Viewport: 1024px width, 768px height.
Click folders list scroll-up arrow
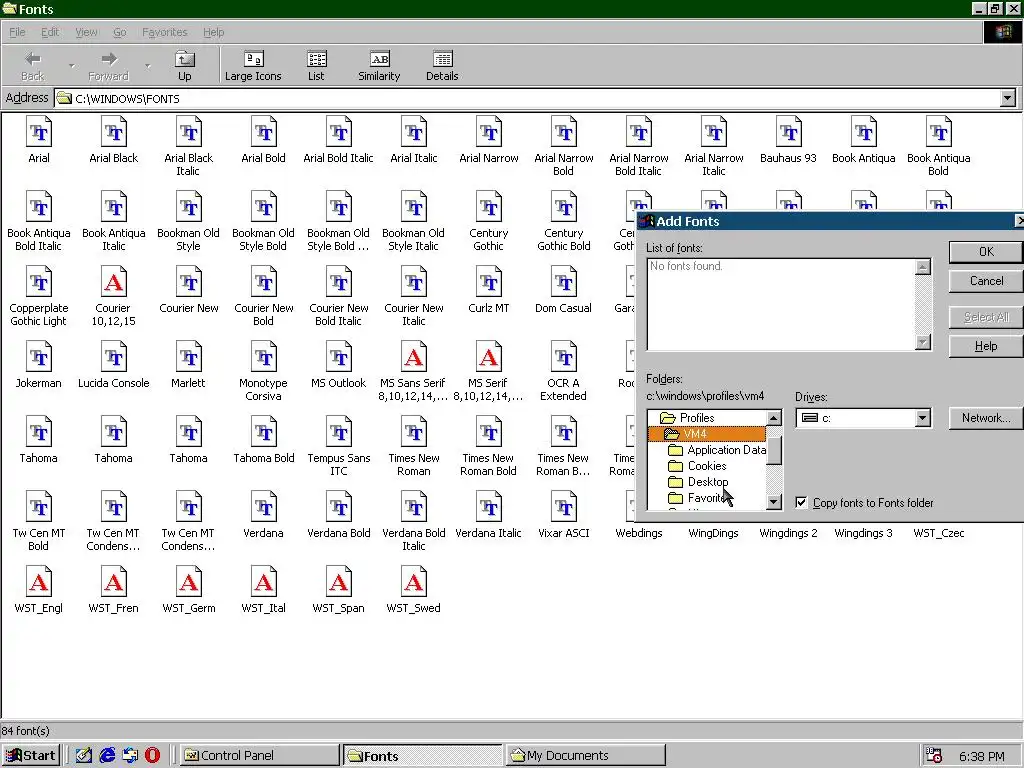774,418
